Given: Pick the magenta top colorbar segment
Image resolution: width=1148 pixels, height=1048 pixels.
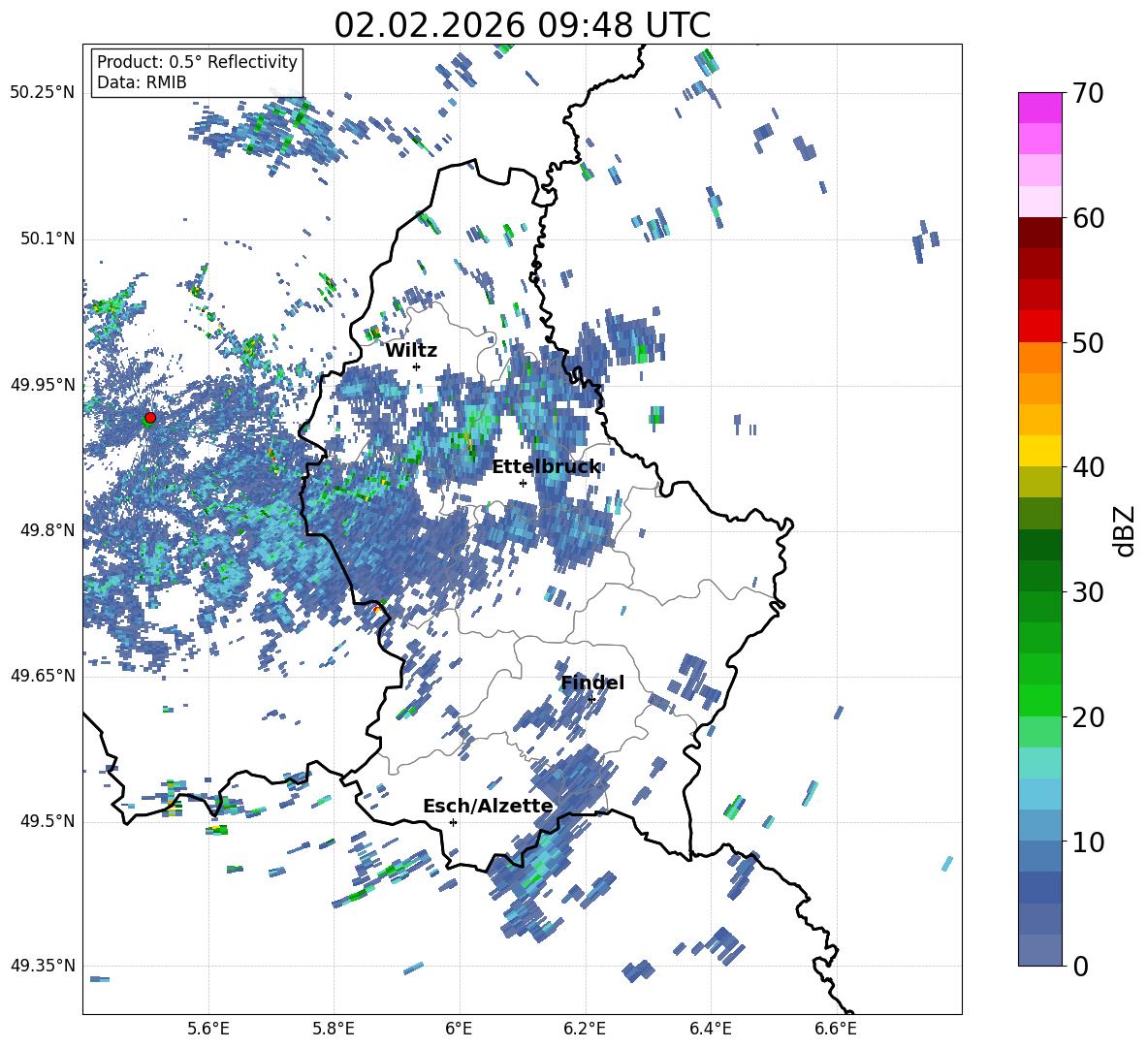Looking at the screenshot, I should coord(1039,108).
